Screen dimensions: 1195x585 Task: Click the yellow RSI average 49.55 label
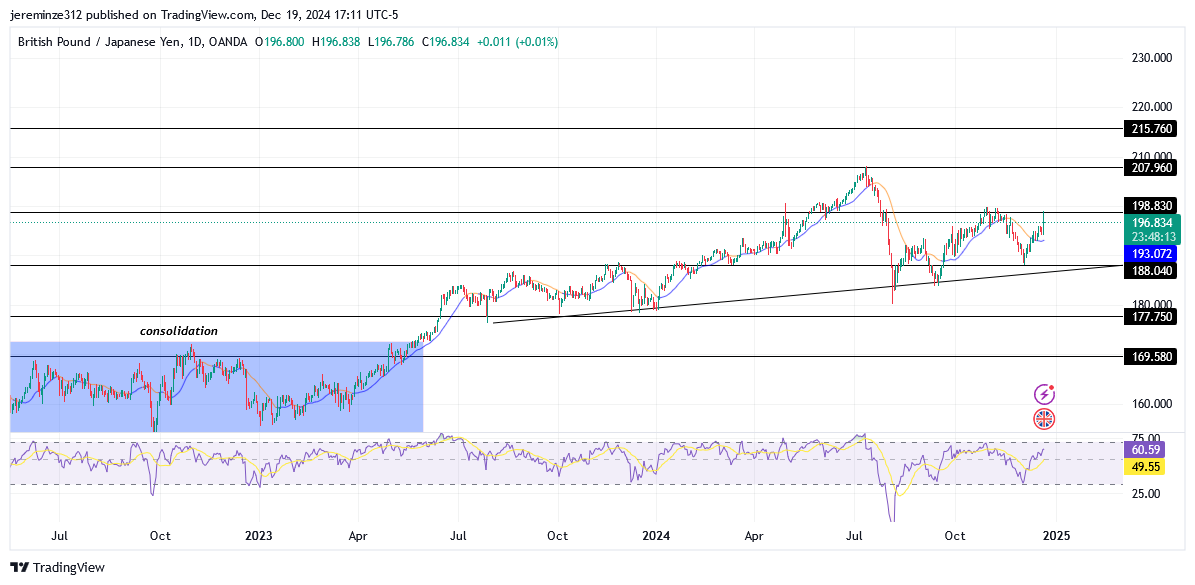(x=1145, y=467)
